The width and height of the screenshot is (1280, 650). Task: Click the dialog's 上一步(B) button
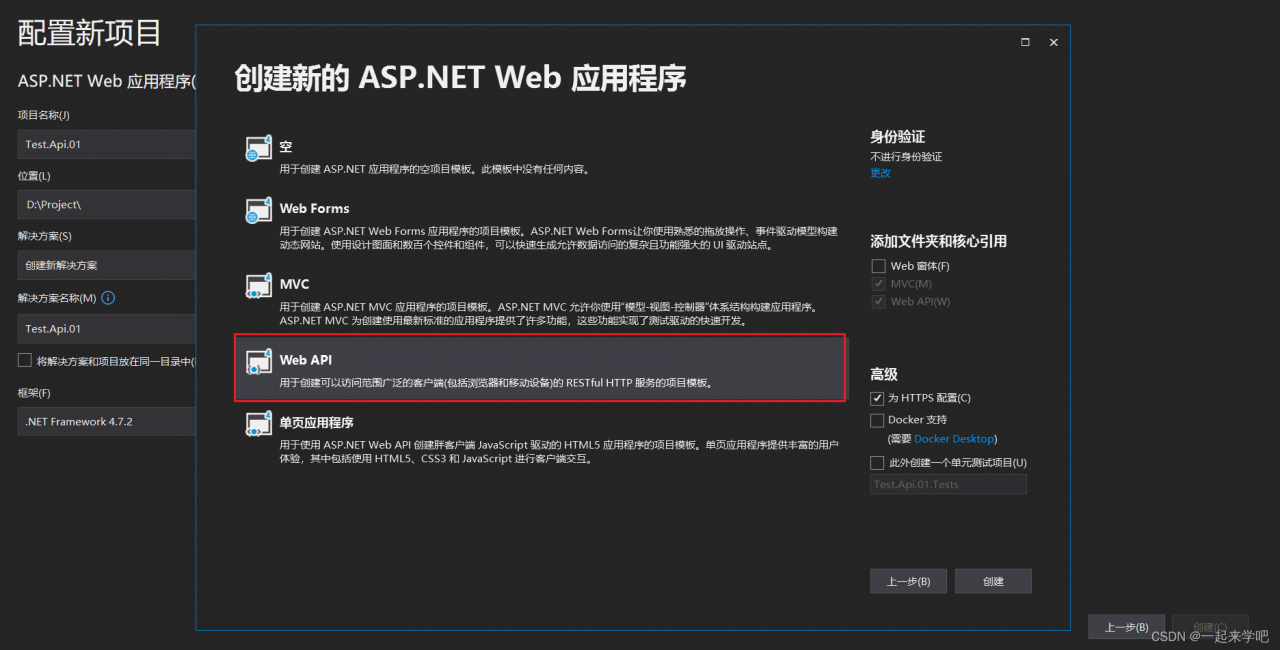point(908,581)
